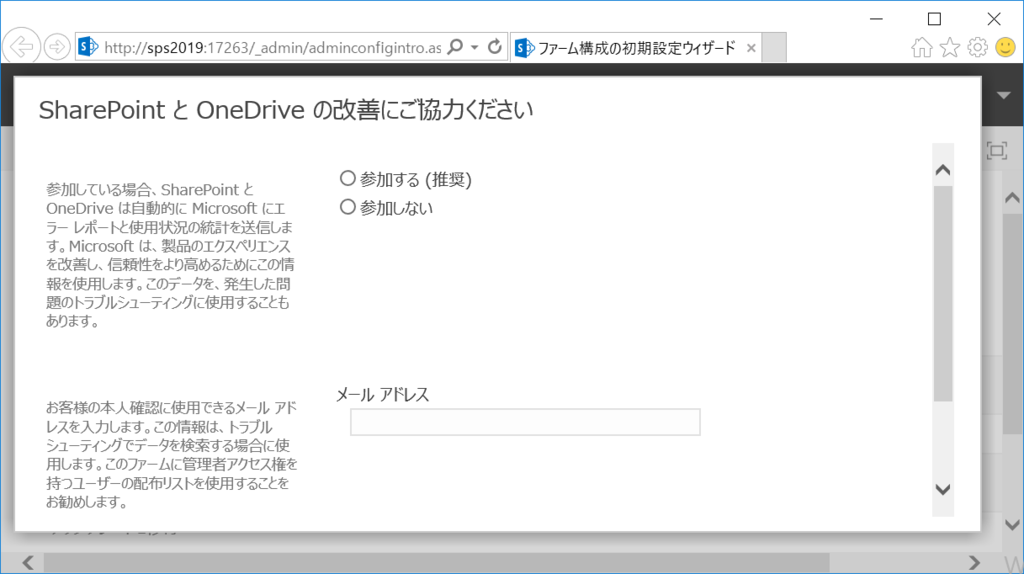Screen dimensions: 1024x574
Task: Close the browser window
Action: click(994, 19)
